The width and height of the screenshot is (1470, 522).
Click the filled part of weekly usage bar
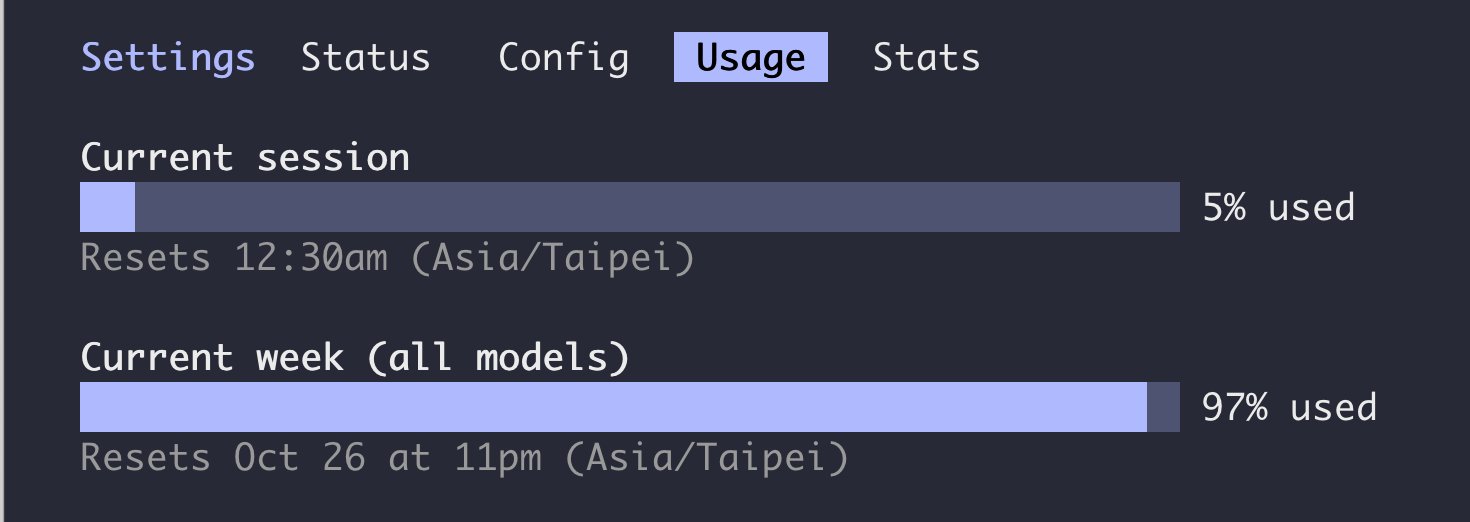(613, 407)
